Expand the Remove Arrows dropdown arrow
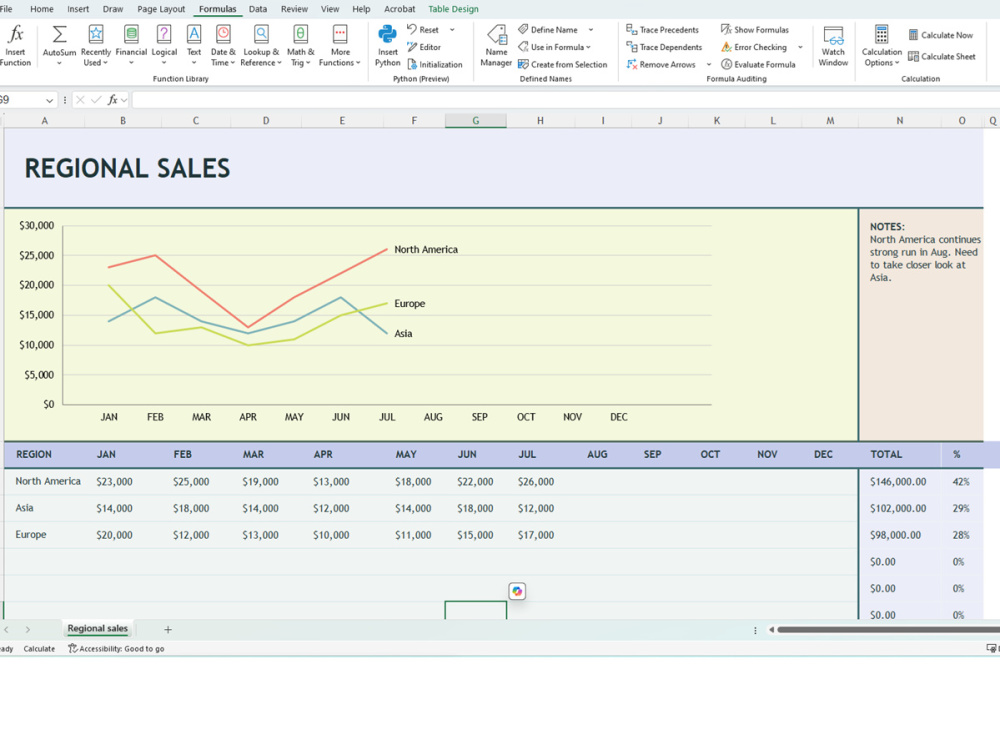 (x=709, y=64)
